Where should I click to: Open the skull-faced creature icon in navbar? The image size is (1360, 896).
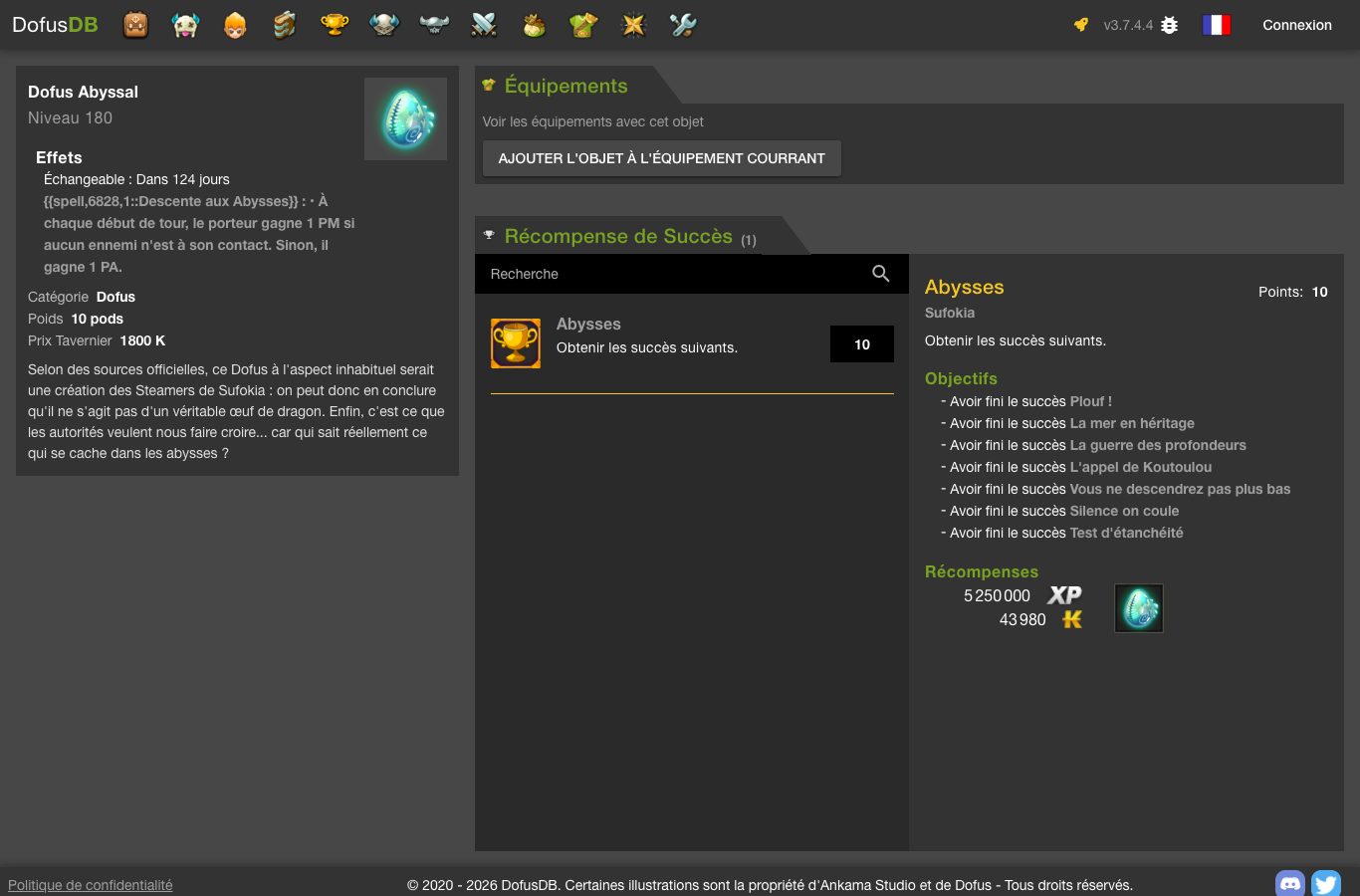185,25
